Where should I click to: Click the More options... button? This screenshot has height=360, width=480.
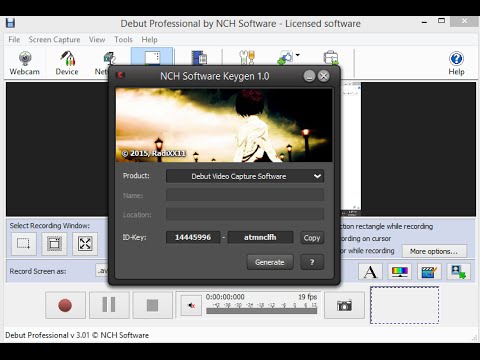click(434, 251)
